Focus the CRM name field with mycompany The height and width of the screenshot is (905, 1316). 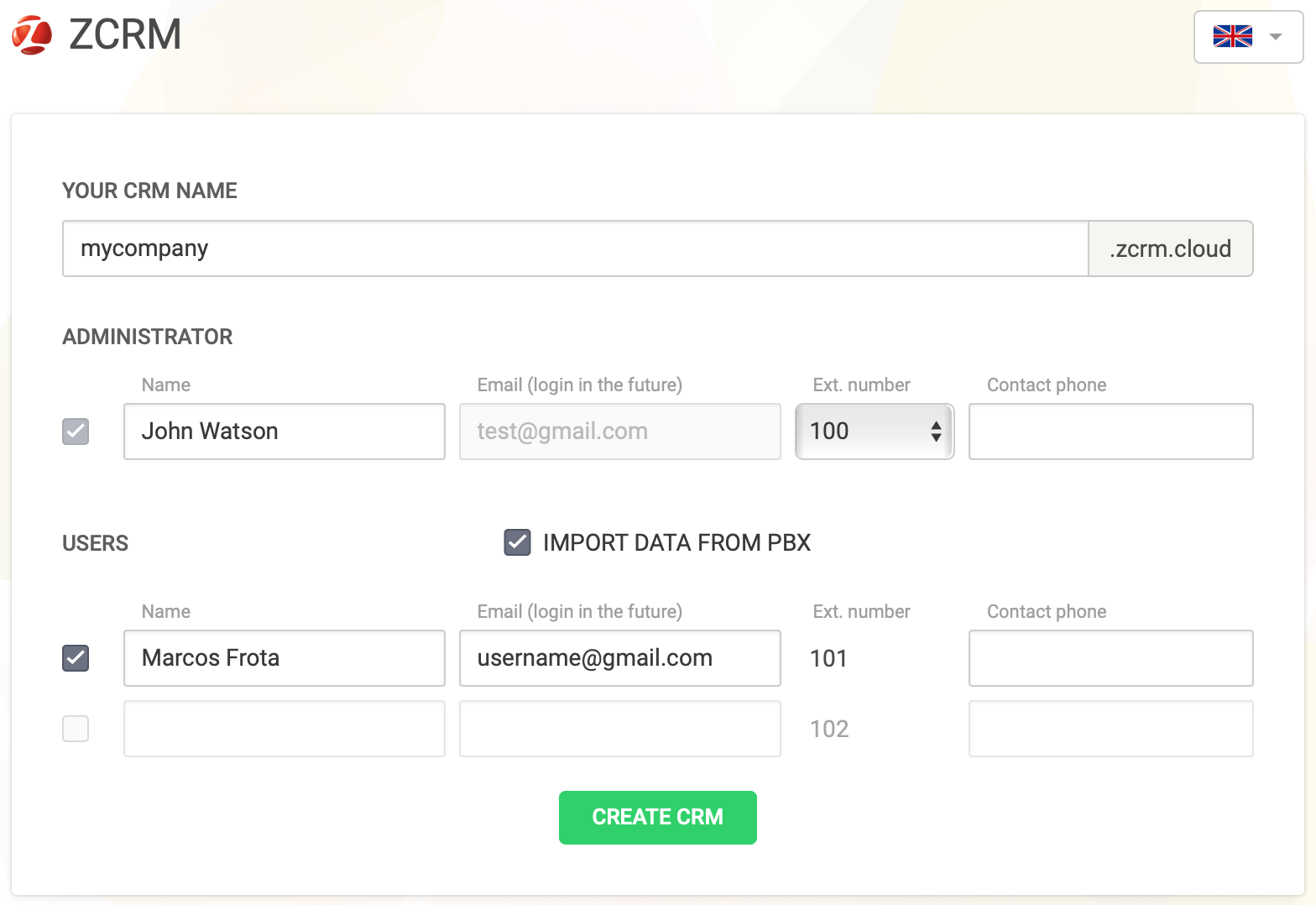pos(575,248)
